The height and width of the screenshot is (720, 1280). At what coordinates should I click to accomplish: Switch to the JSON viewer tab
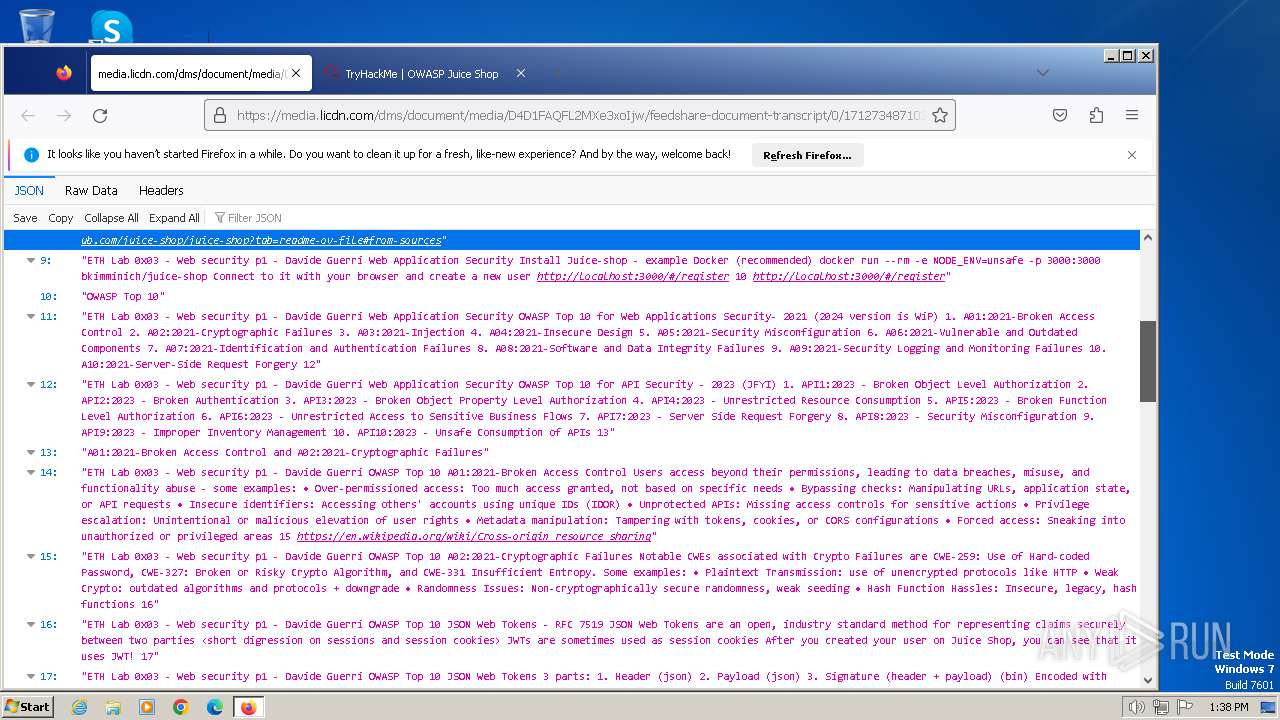(29, 190)
